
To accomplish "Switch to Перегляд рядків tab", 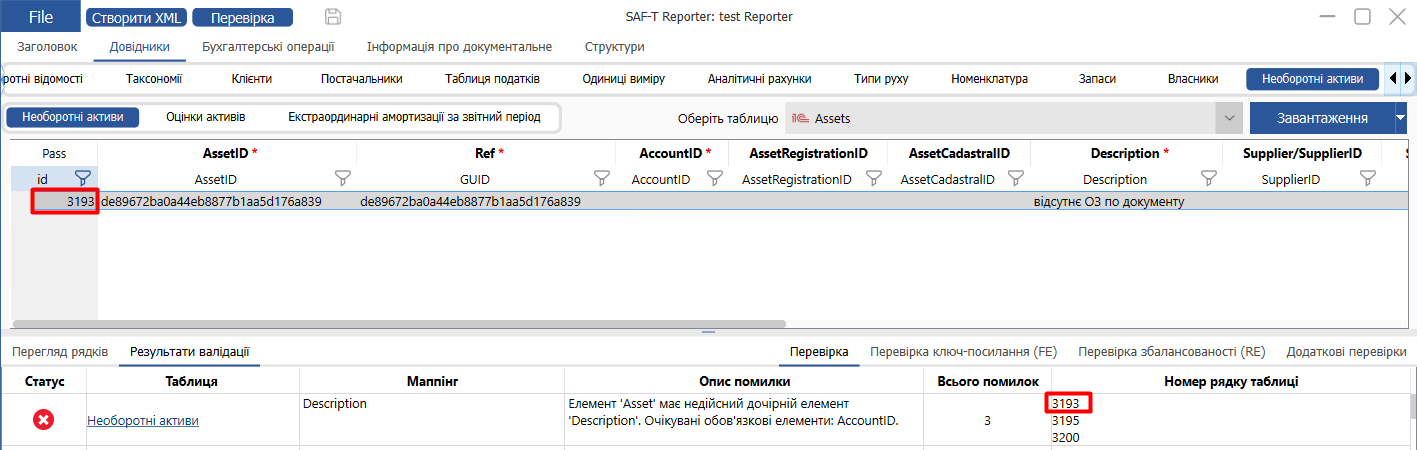I will (x=61, y=352).
